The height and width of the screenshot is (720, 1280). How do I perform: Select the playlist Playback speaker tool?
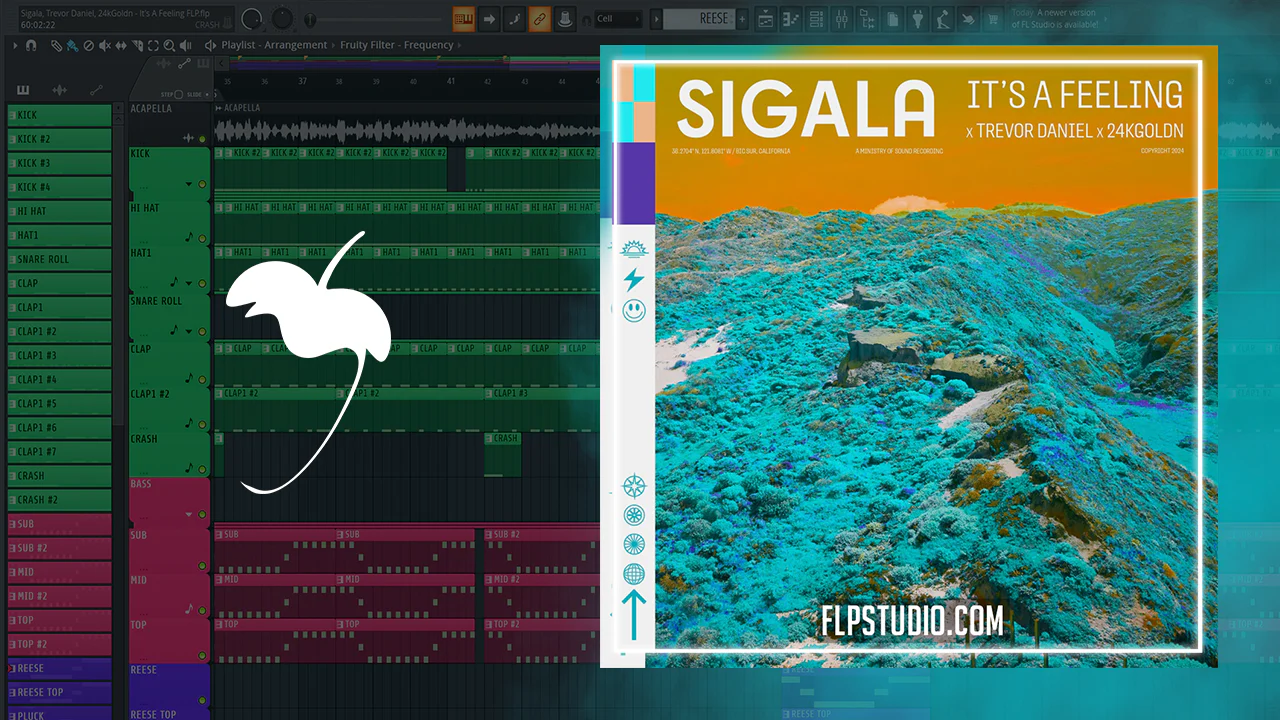(185, 45)
